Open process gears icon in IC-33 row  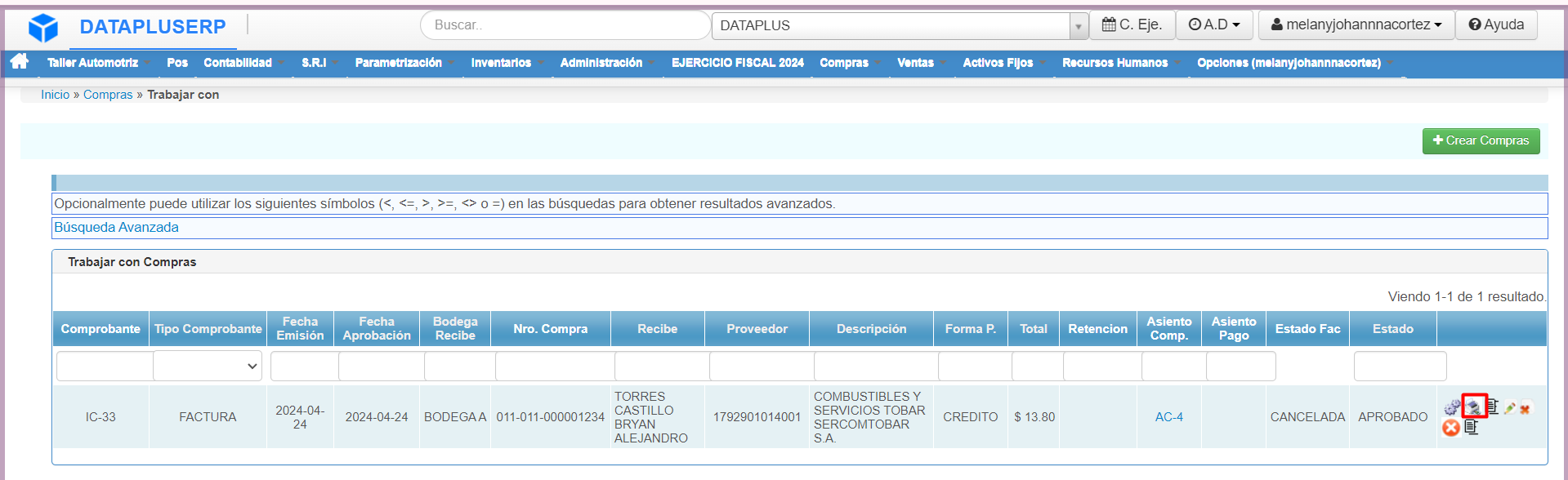click(1452, 407)
